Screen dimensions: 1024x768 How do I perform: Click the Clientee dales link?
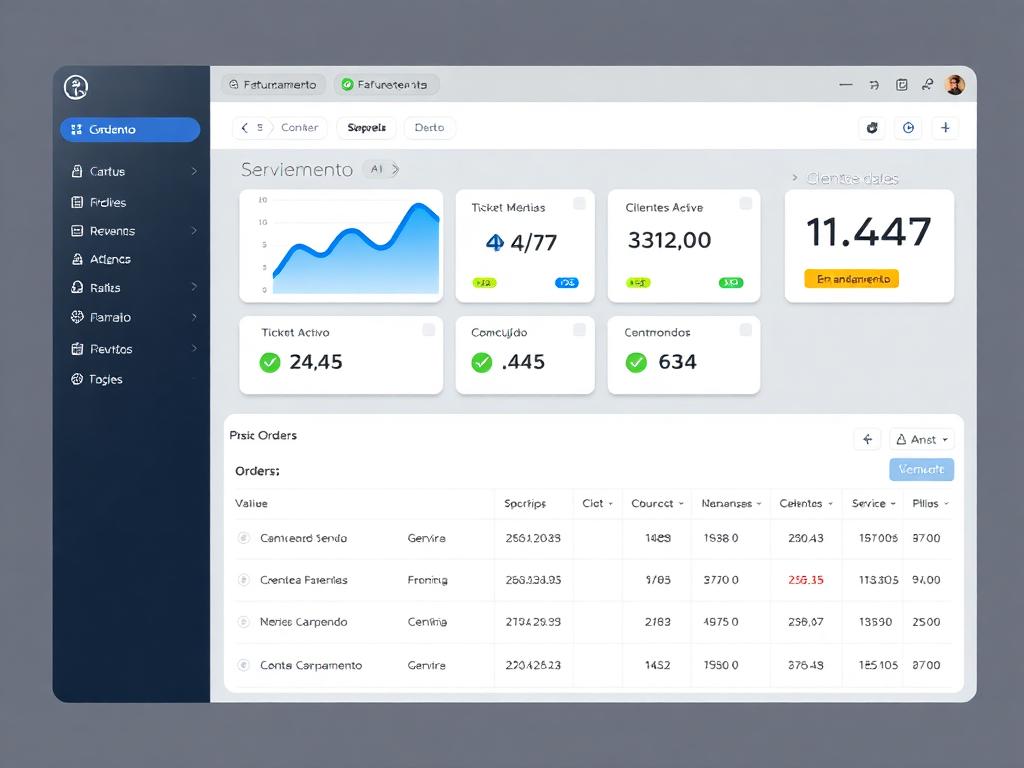tap(852, 178)
